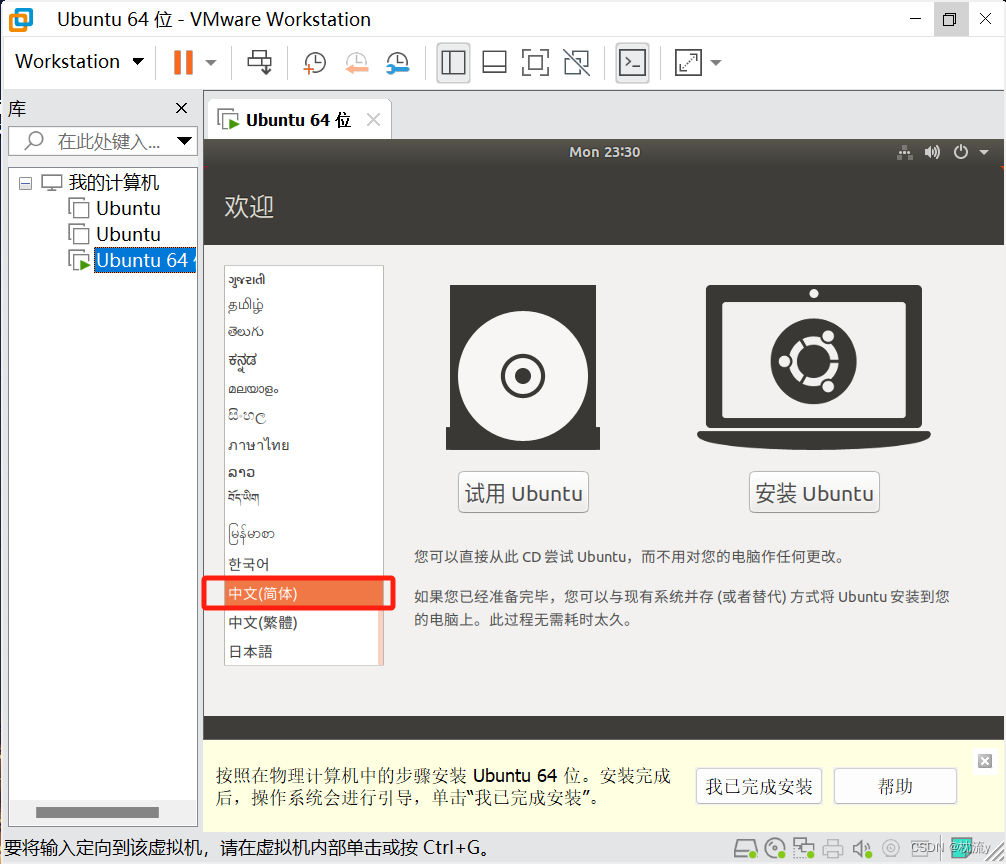Open the Ubuntu clock Mon 23:30 menu
The width and height of the screenshot is (1006, 864).
click(604, 152)
